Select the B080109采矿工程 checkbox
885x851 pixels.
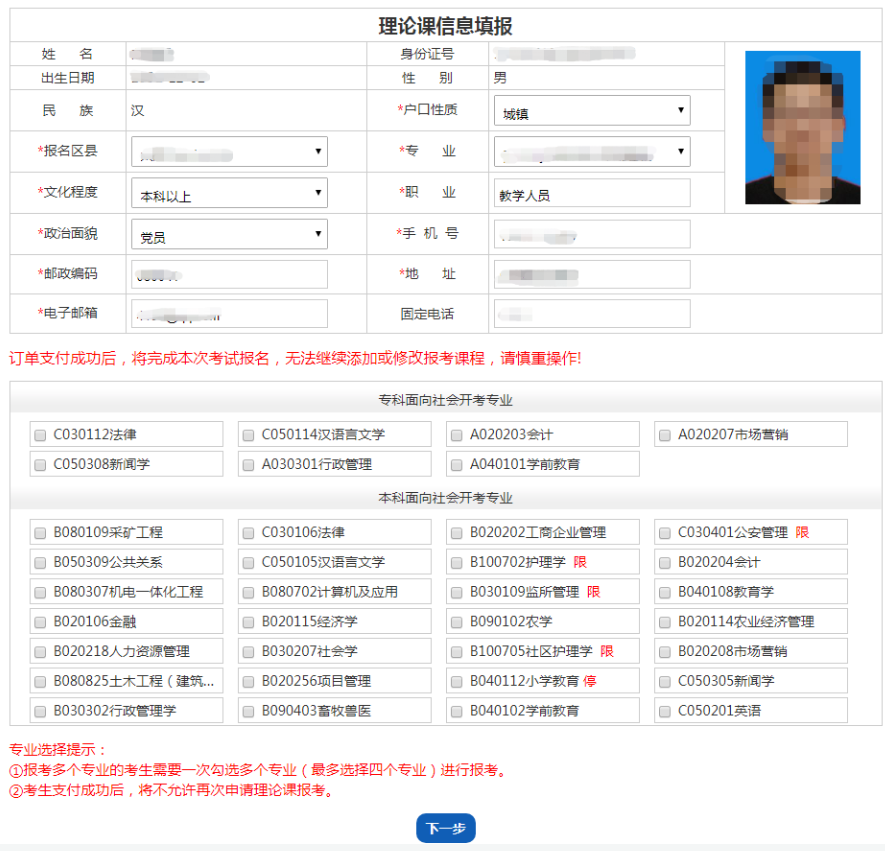pos(41,533)
